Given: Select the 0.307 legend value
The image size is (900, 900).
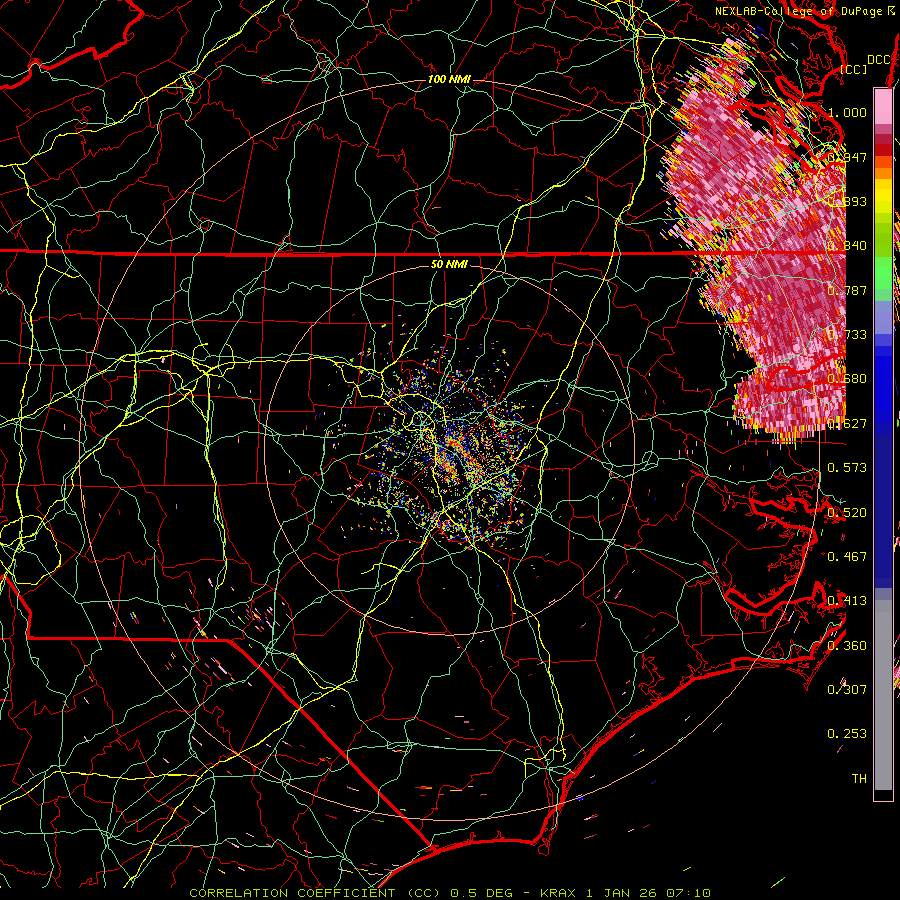Looking at the screenshot, I should (847, 689).
